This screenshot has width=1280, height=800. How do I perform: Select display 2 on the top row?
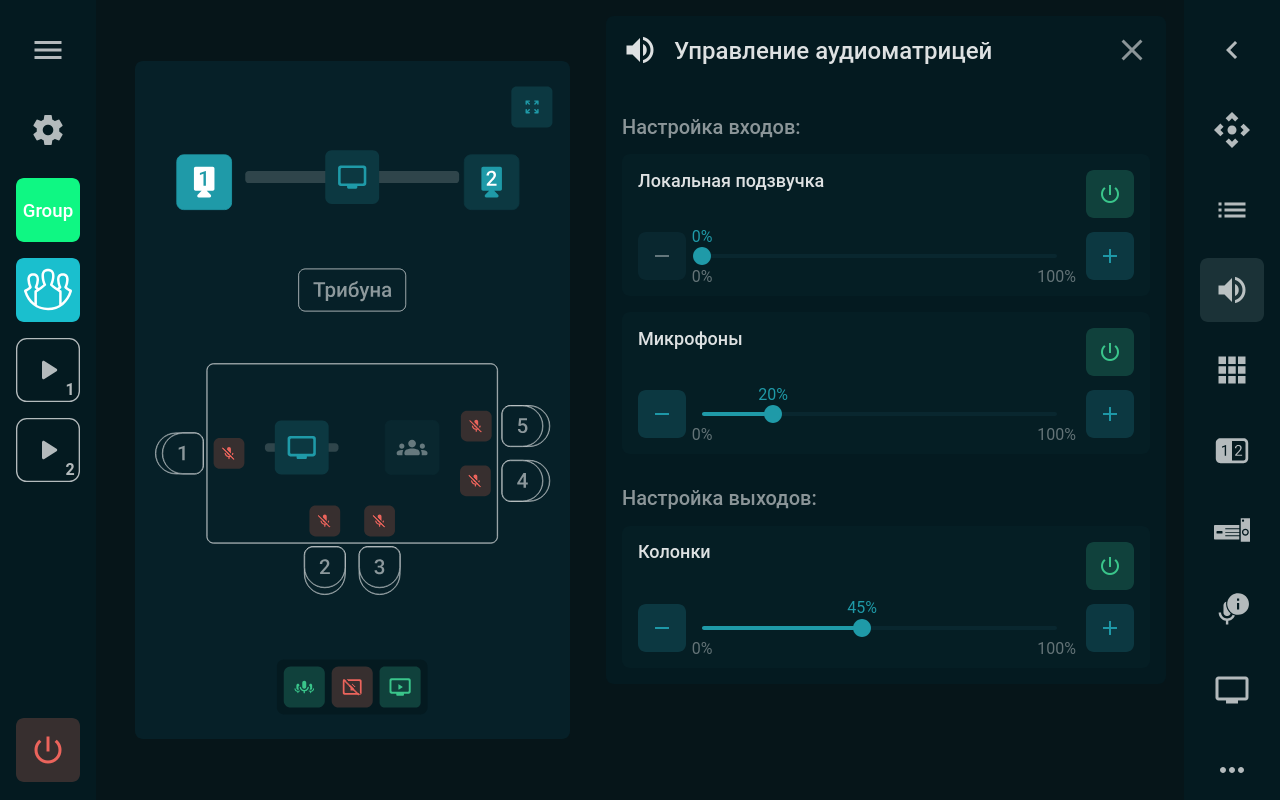491,182
